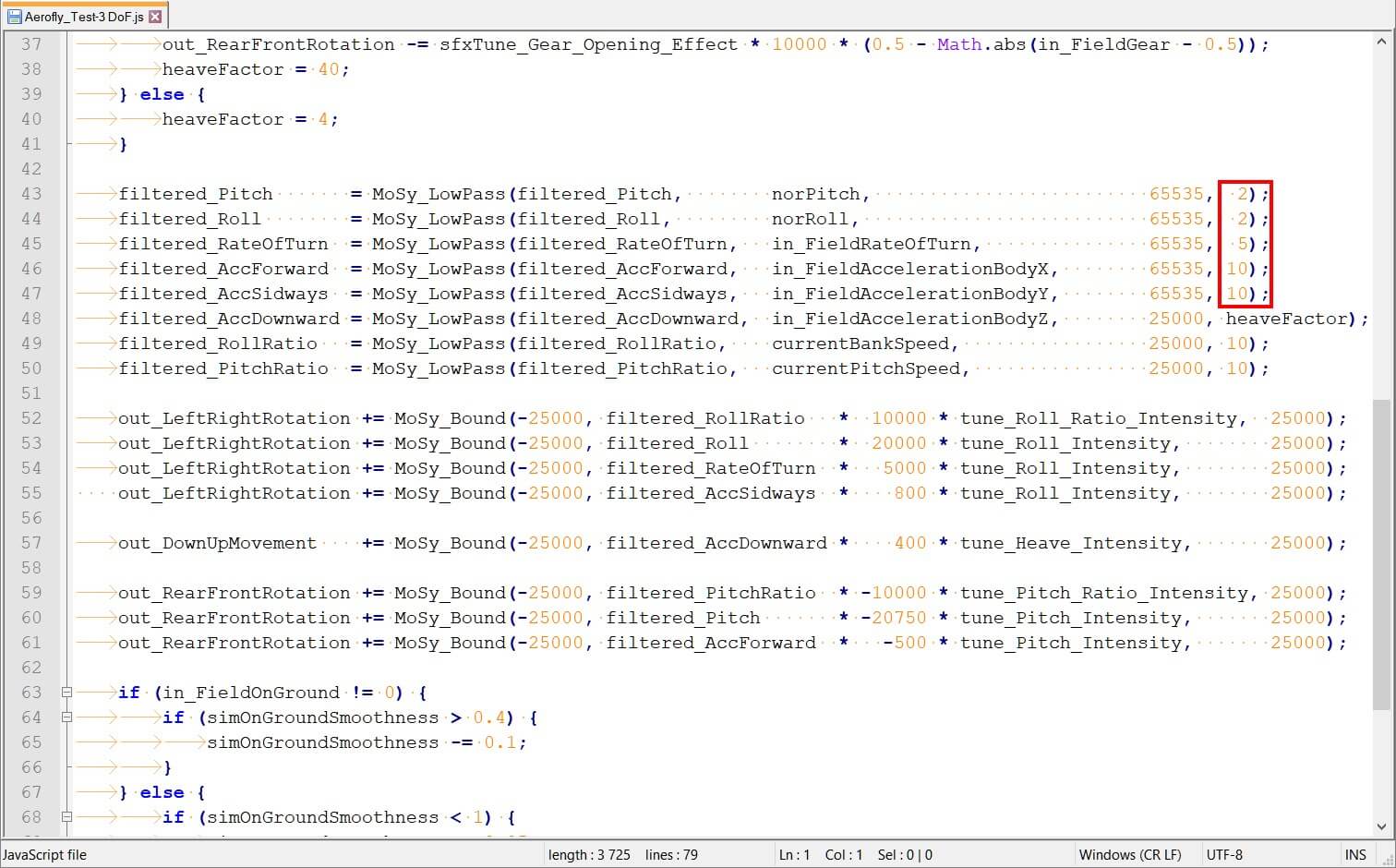Click 'in_FieldAccelerationBodyY' on line 47
This screenshot has width=1396, height=868.
point(910,294)
